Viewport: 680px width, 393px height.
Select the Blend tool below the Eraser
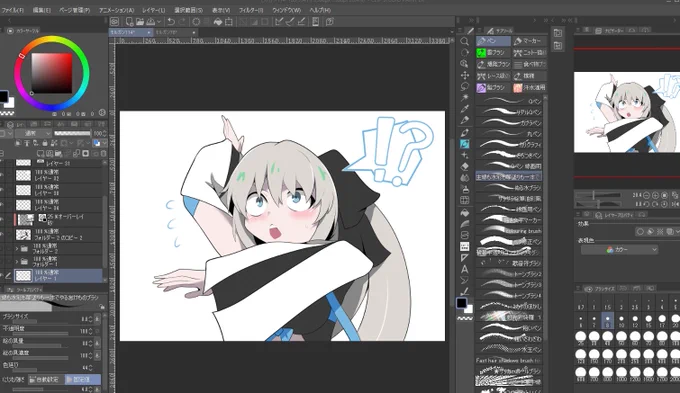coord(464,178)
